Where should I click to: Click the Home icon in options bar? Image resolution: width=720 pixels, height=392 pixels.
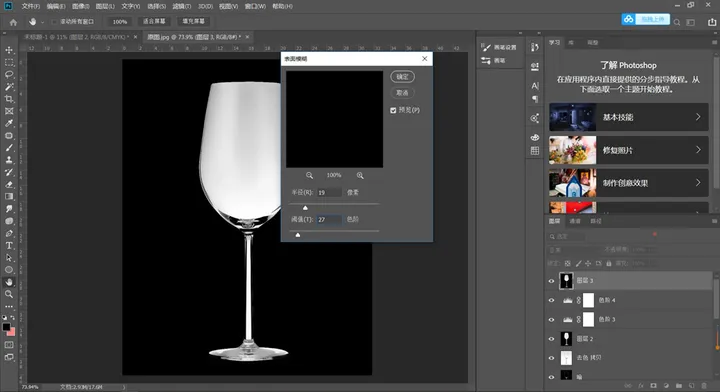tap(13, 22)
